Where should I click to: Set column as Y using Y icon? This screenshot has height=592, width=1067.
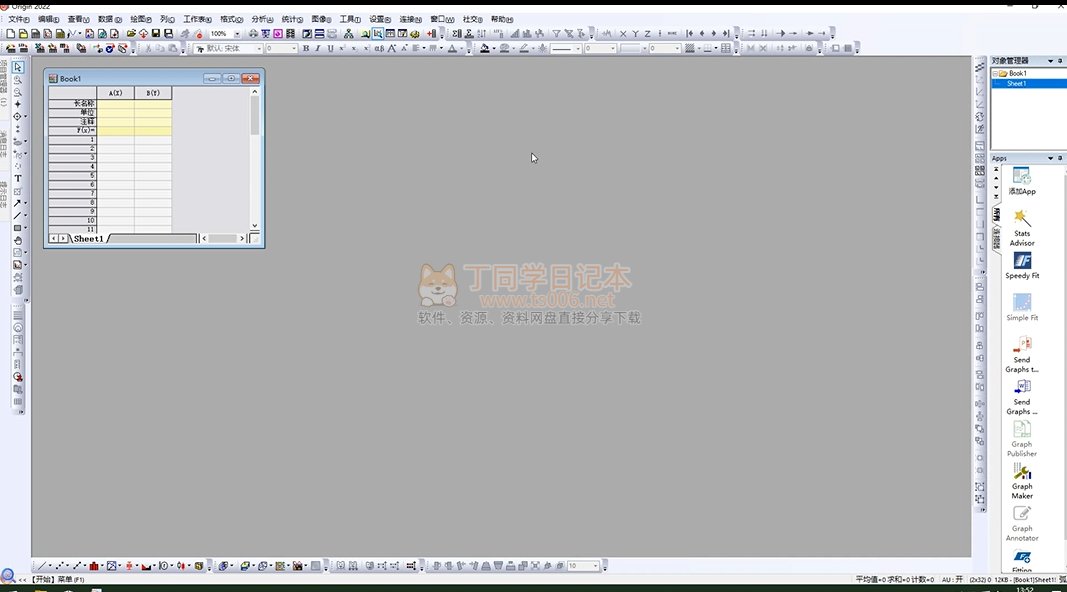point(635,33)
